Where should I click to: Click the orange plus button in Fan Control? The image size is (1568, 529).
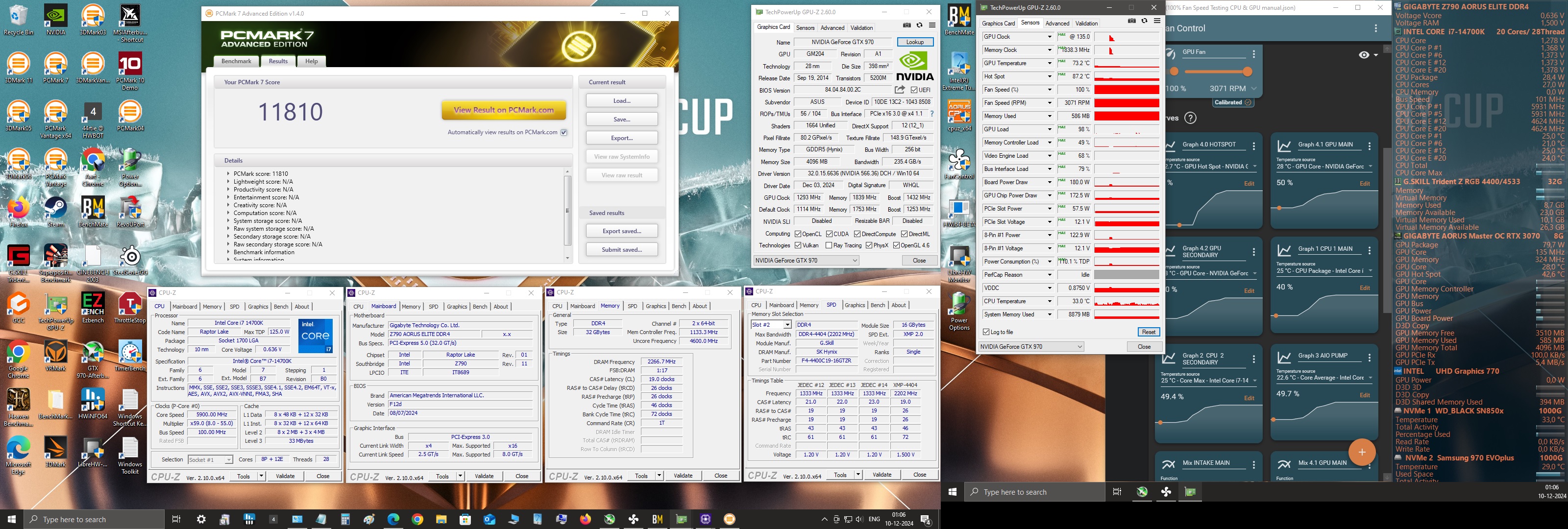click(x=1362, y=452)
